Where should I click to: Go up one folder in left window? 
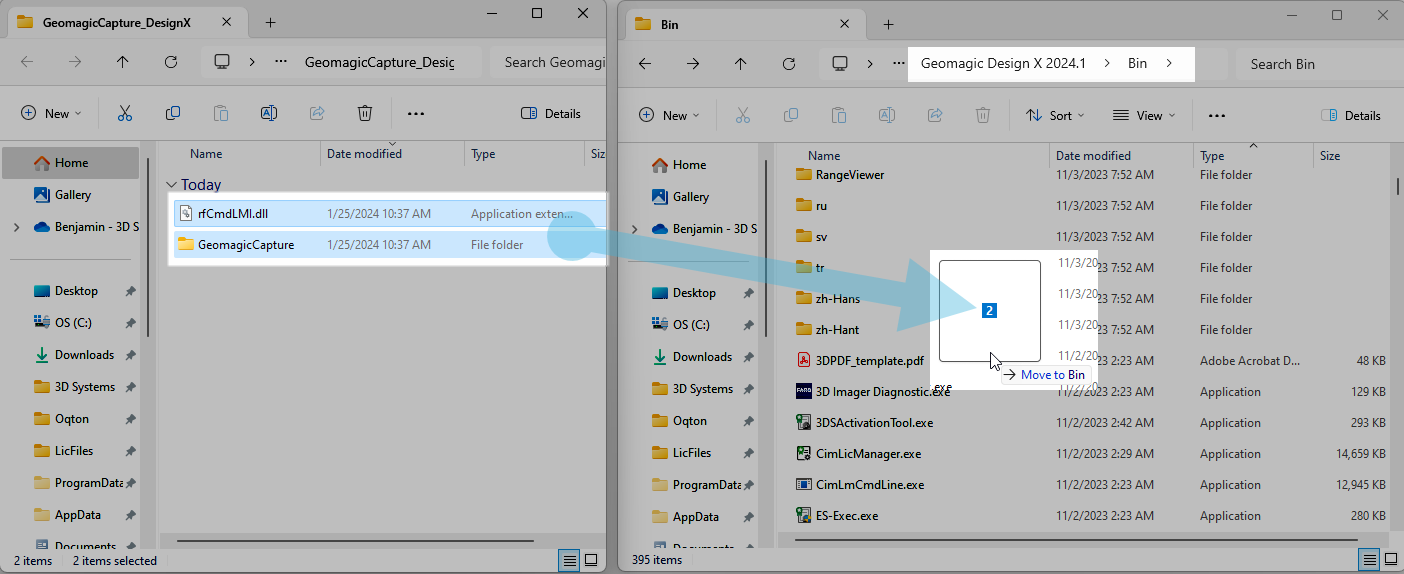pos(123,62)
